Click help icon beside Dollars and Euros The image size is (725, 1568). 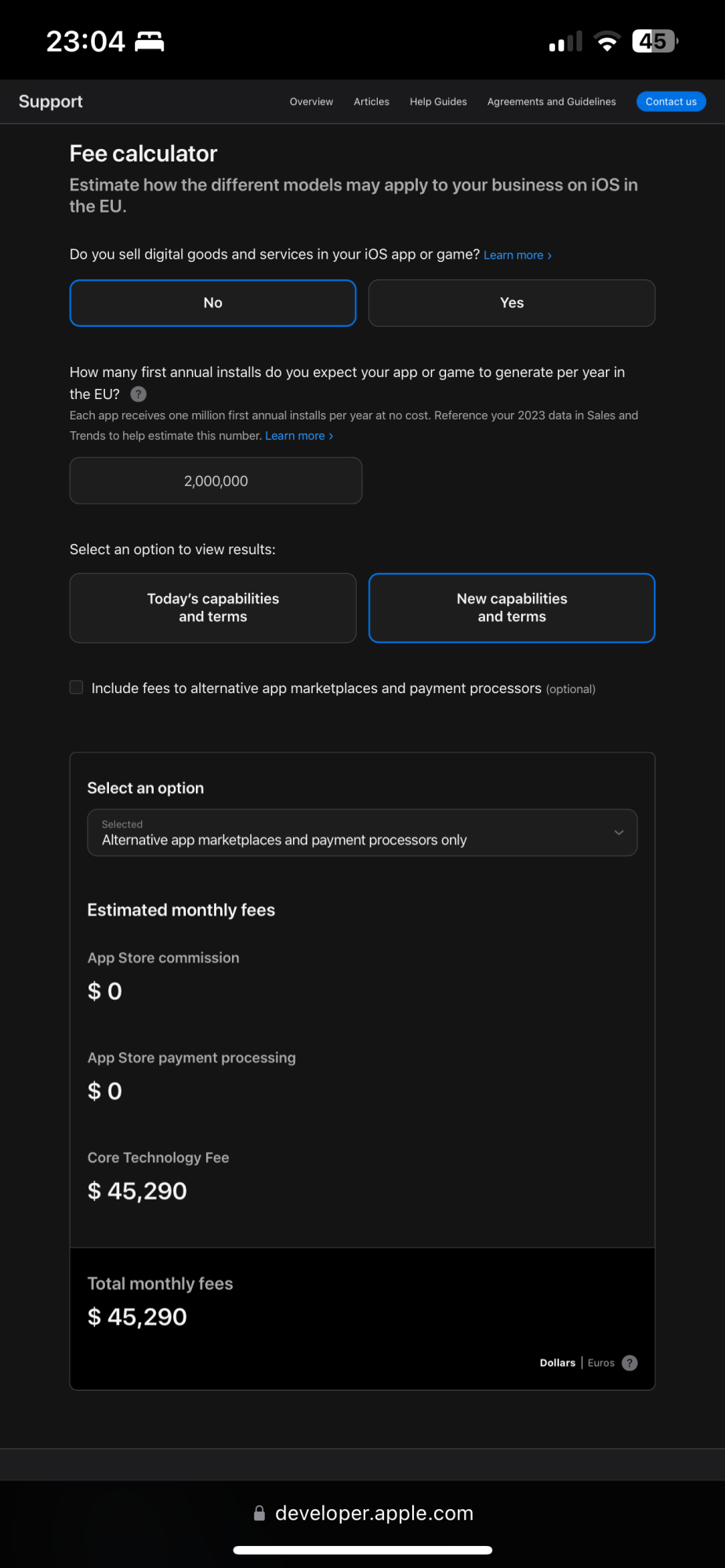(x=629, y=1363)
